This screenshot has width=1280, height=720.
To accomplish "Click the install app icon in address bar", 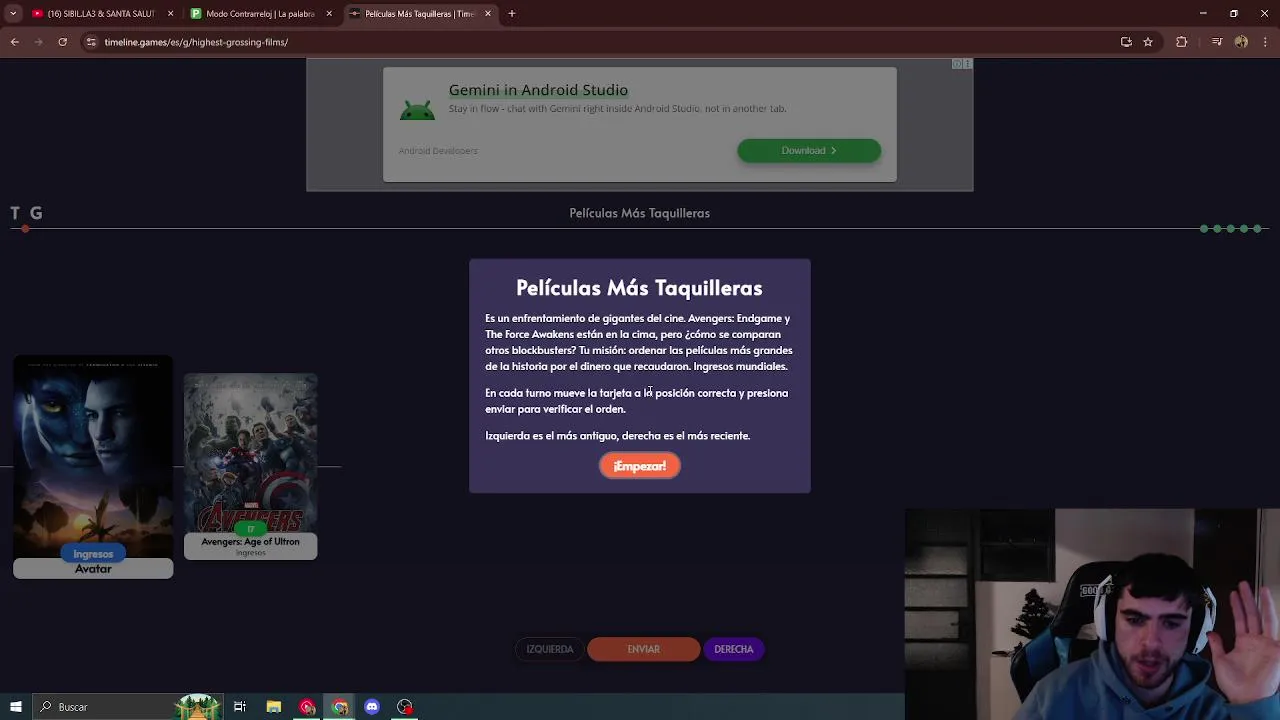I will tap(1126, 42).
